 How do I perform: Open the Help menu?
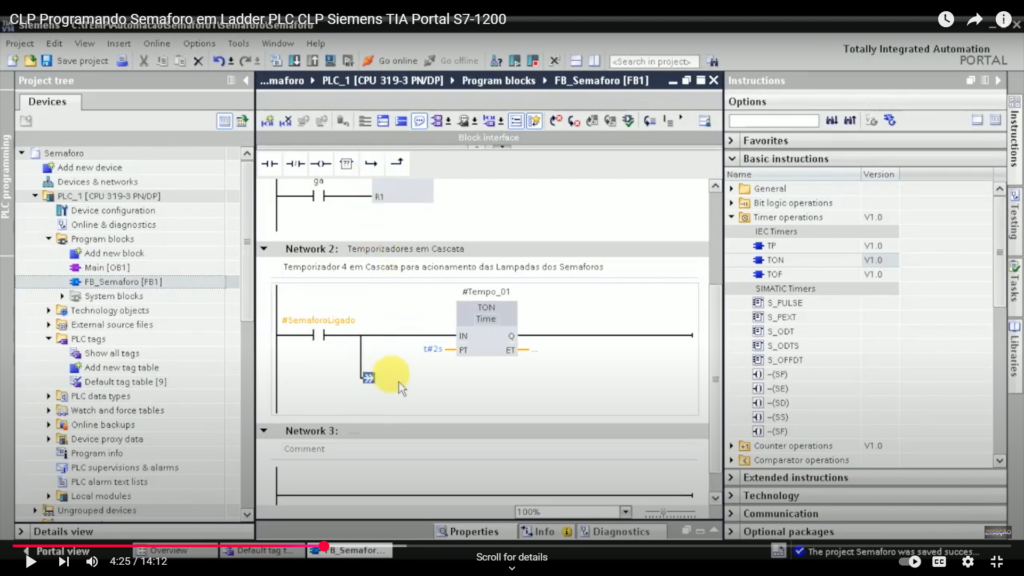coord(315,43)
